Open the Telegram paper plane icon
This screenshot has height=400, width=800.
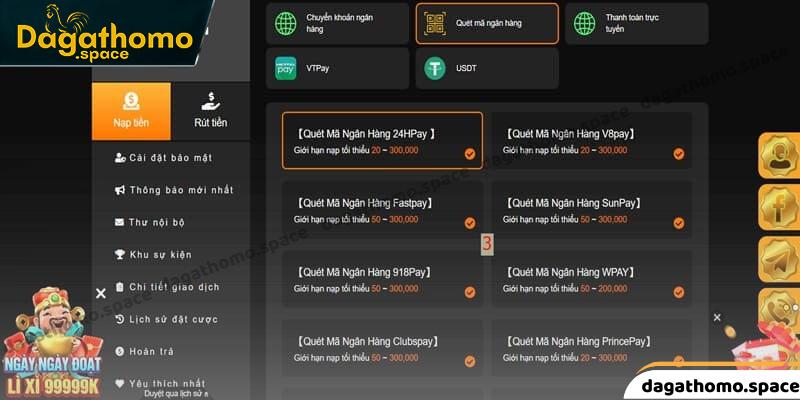pyautogui.click(x=778, y=260)
